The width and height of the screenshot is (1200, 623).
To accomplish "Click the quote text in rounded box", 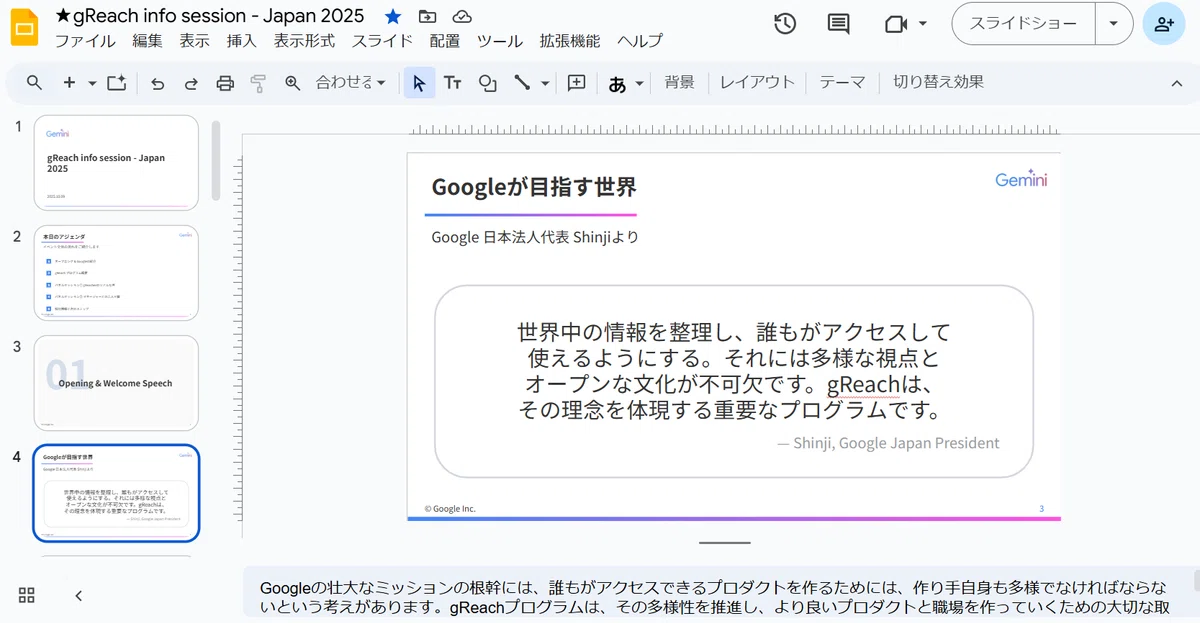I will click(x=733, y=371).
